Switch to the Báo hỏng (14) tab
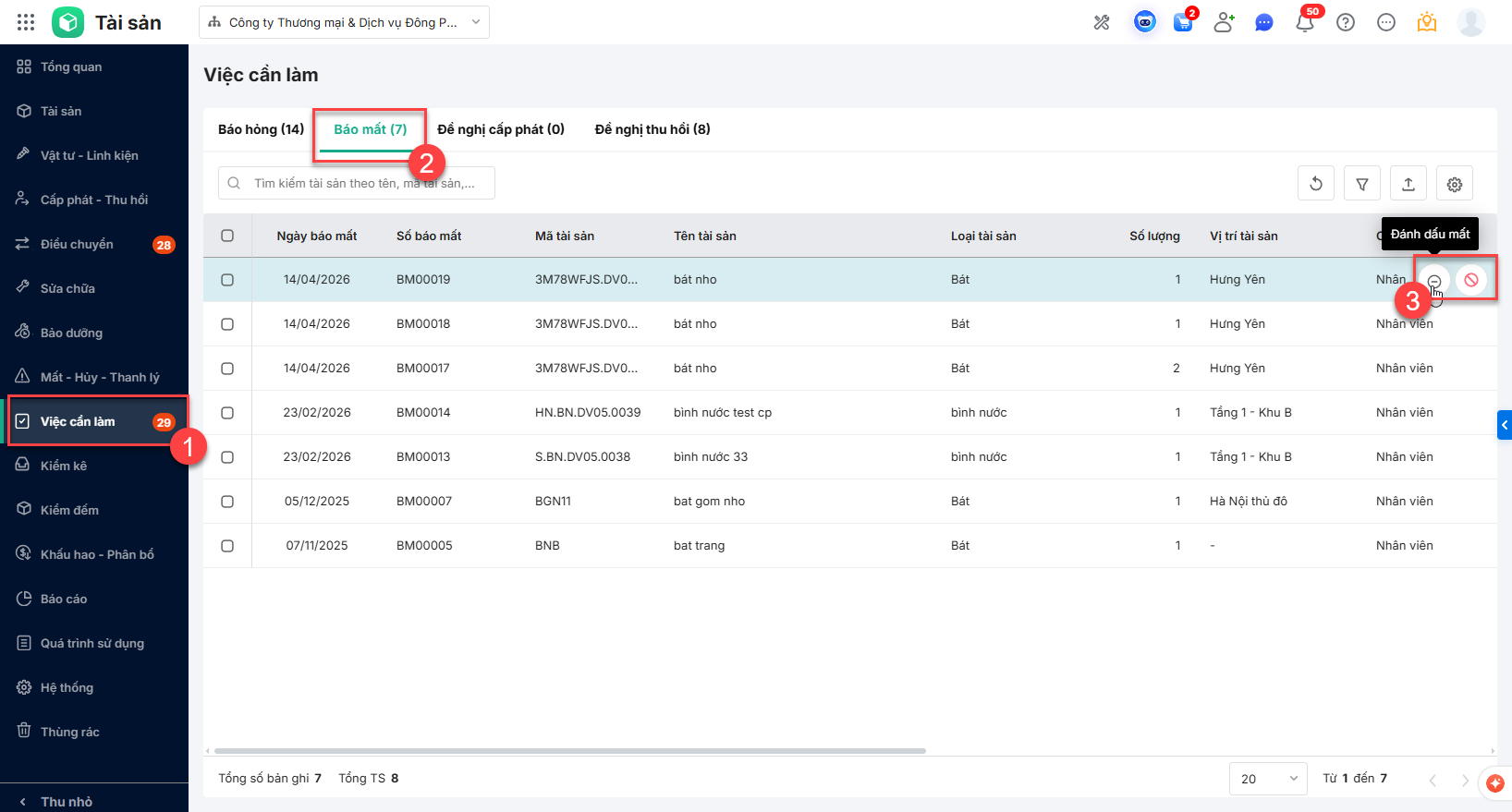The width and height of the screenshot is (1512, 812). [x=261, y=129]
